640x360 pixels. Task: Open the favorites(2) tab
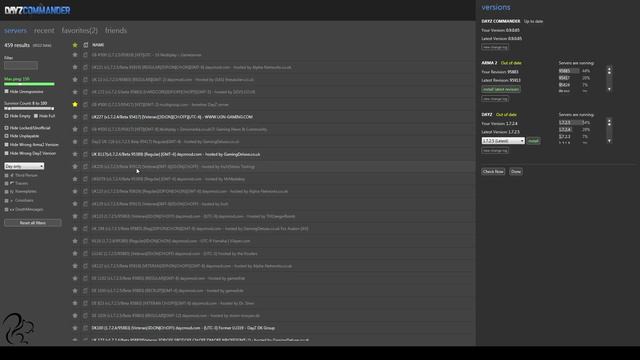(x=80, y=31)
